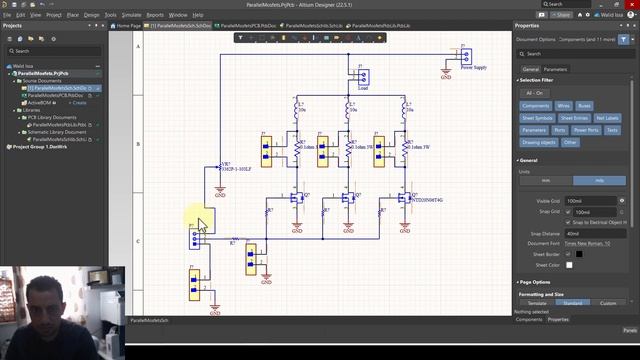
Task: Click the comment icon next to Share
Action: 541,15
